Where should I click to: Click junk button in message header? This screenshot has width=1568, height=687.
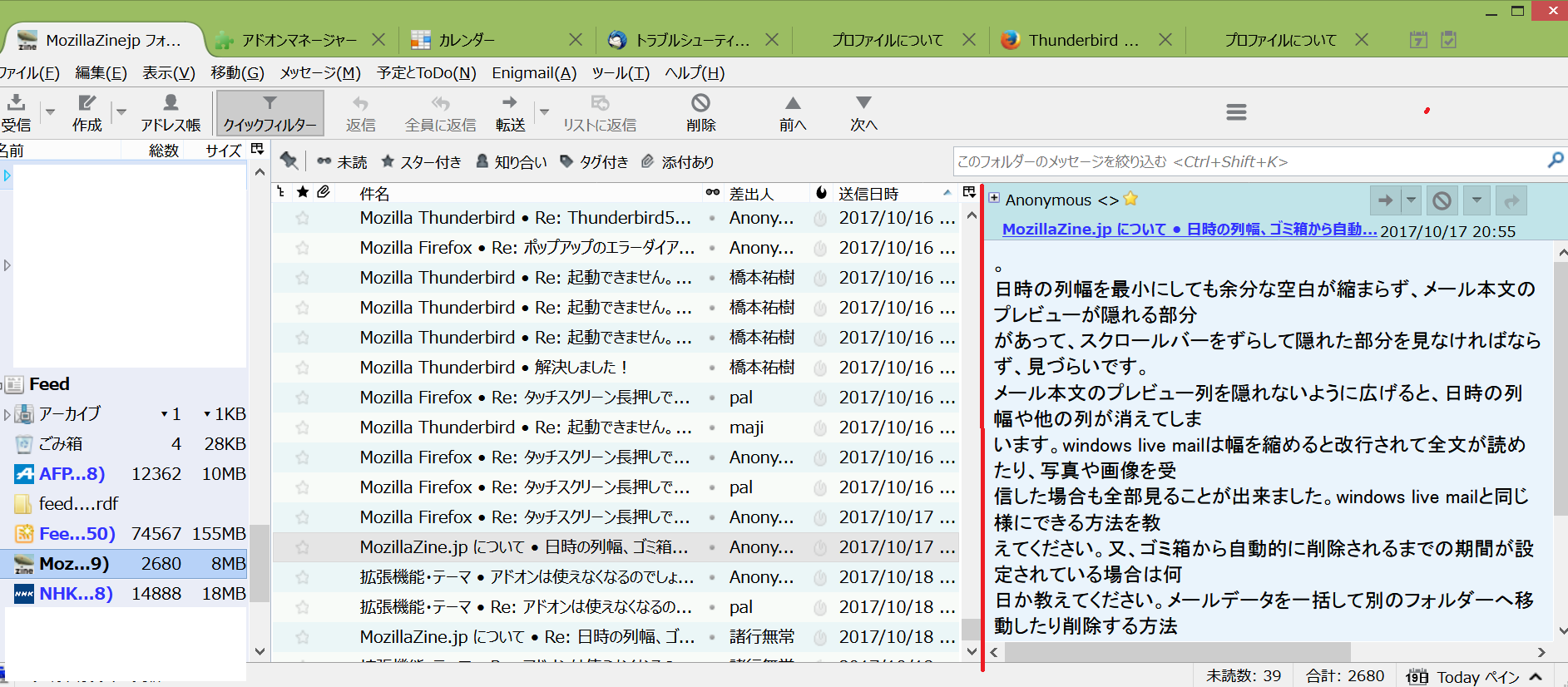coord(1442,200)
